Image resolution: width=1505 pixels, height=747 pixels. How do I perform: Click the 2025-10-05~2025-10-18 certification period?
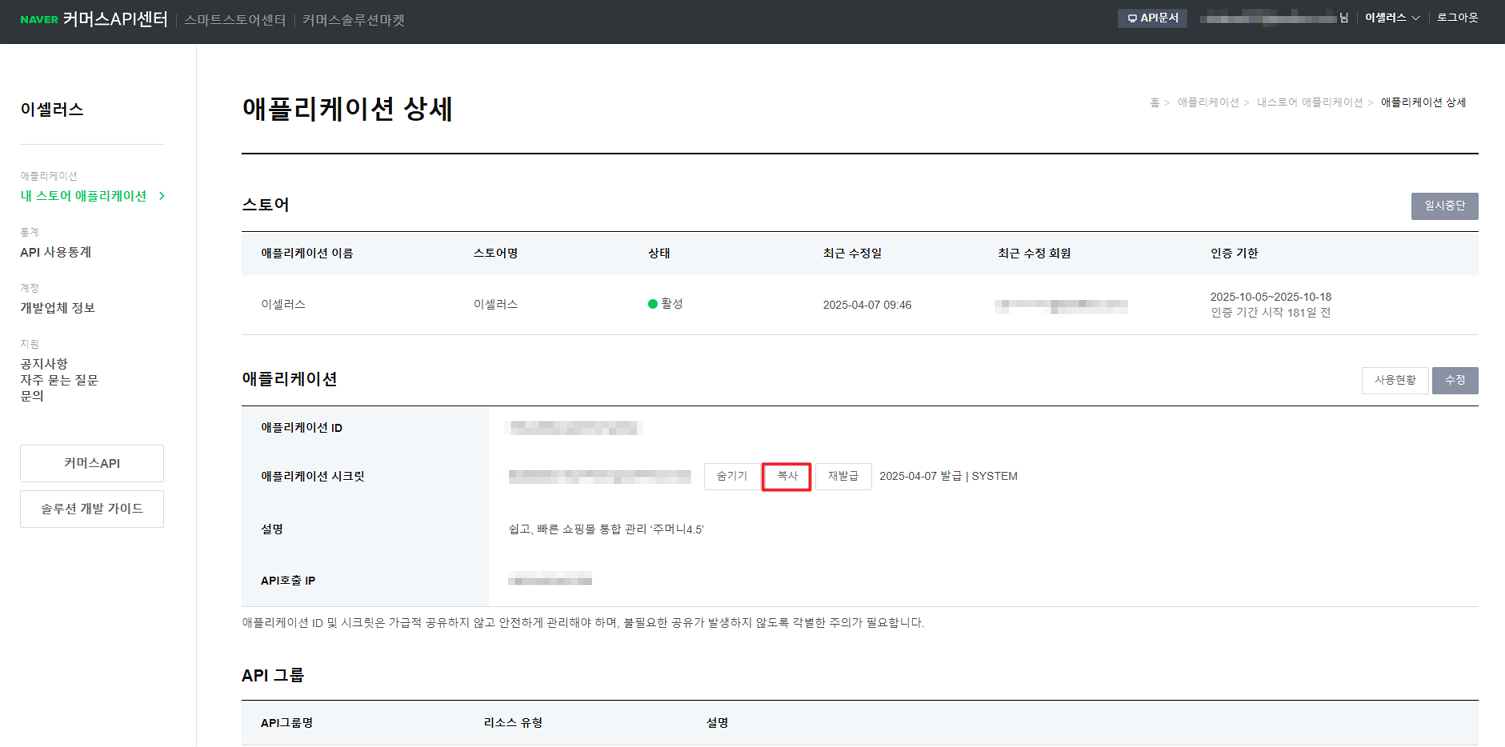(x=1270, y=297)
